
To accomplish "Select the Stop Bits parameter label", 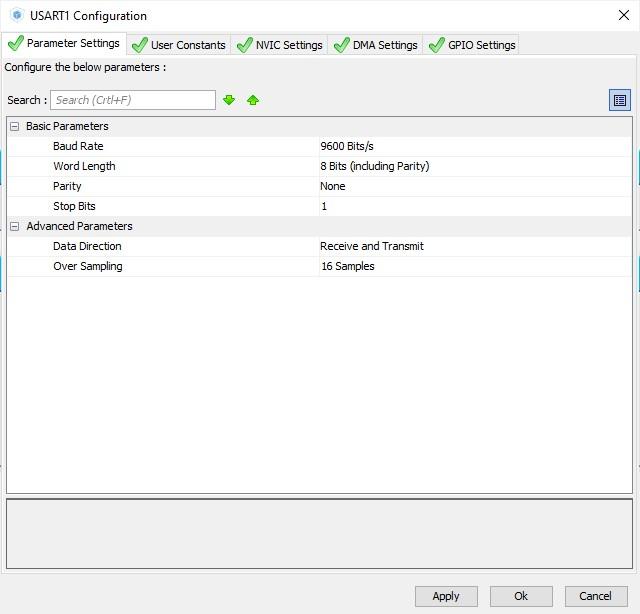I will tap(74, 206).
